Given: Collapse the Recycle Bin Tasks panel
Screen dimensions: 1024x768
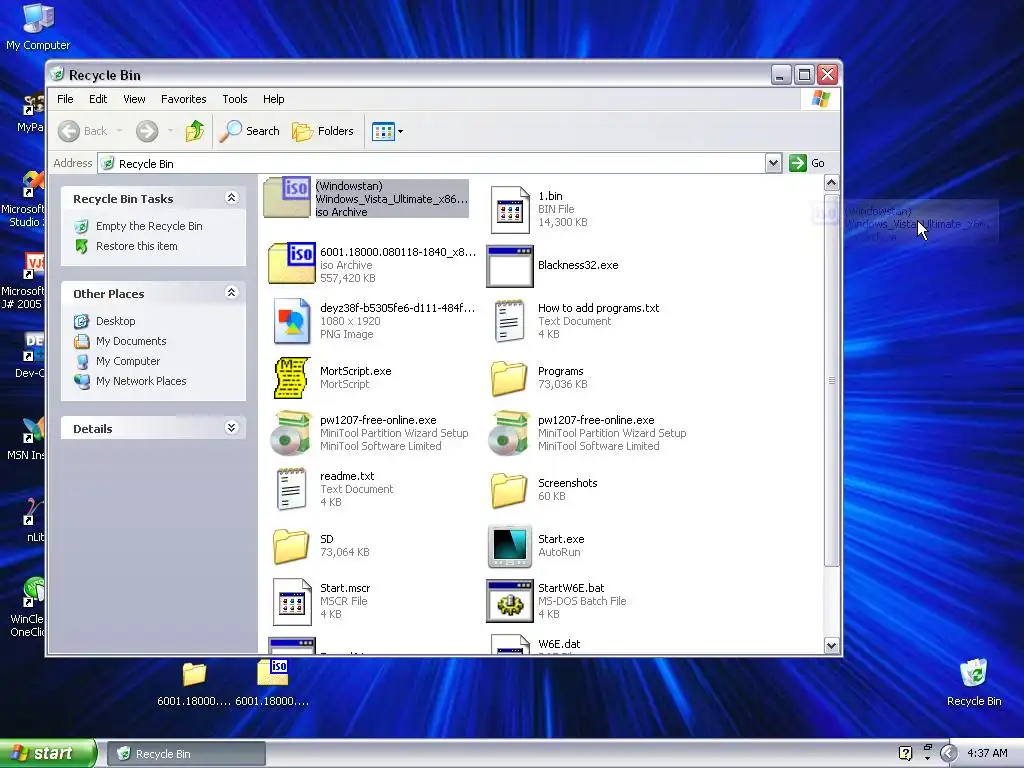Looking at the screenshot, I should coord(231,198).
